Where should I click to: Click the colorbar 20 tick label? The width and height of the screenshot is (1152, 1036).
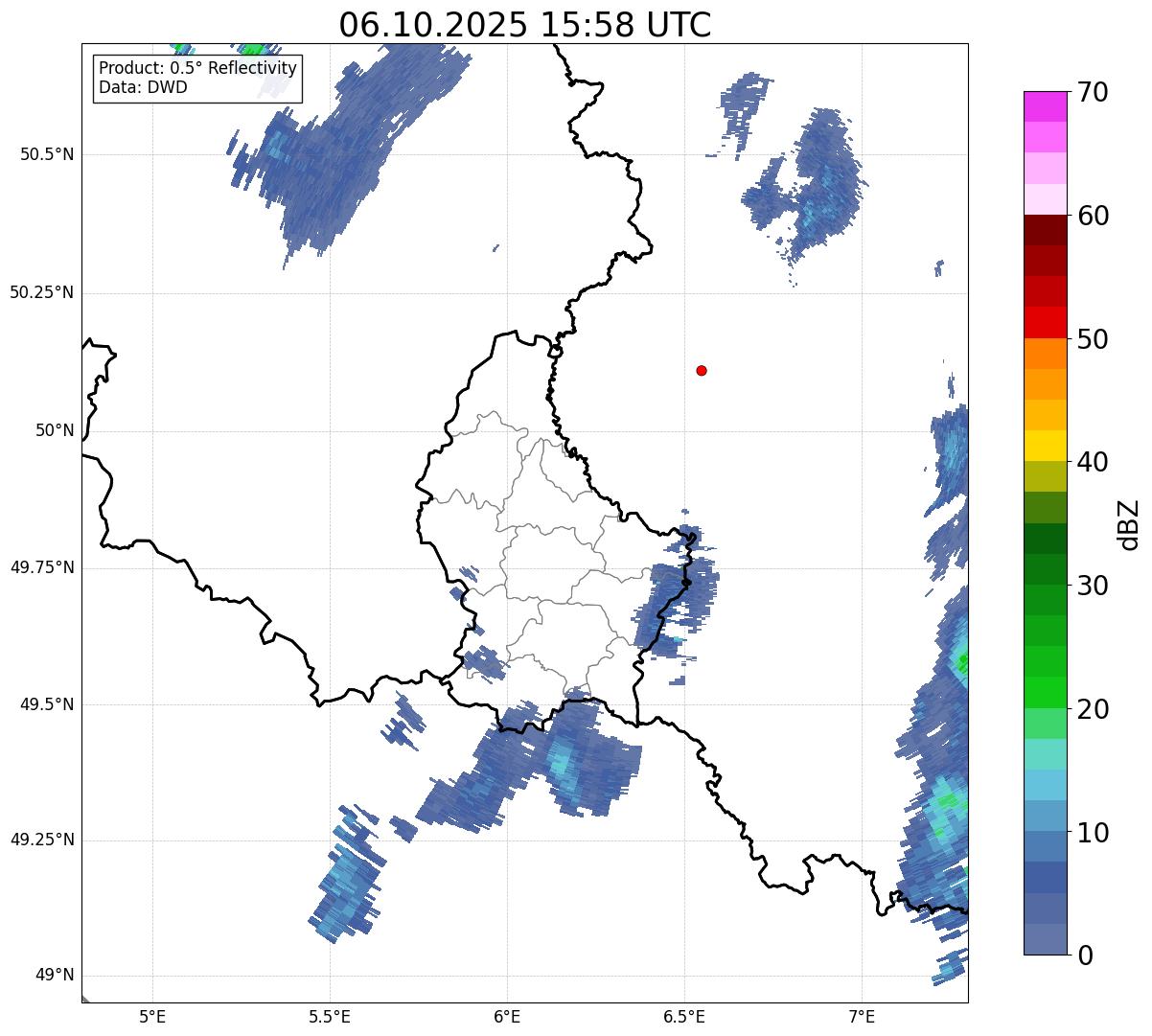point(1093,709)
